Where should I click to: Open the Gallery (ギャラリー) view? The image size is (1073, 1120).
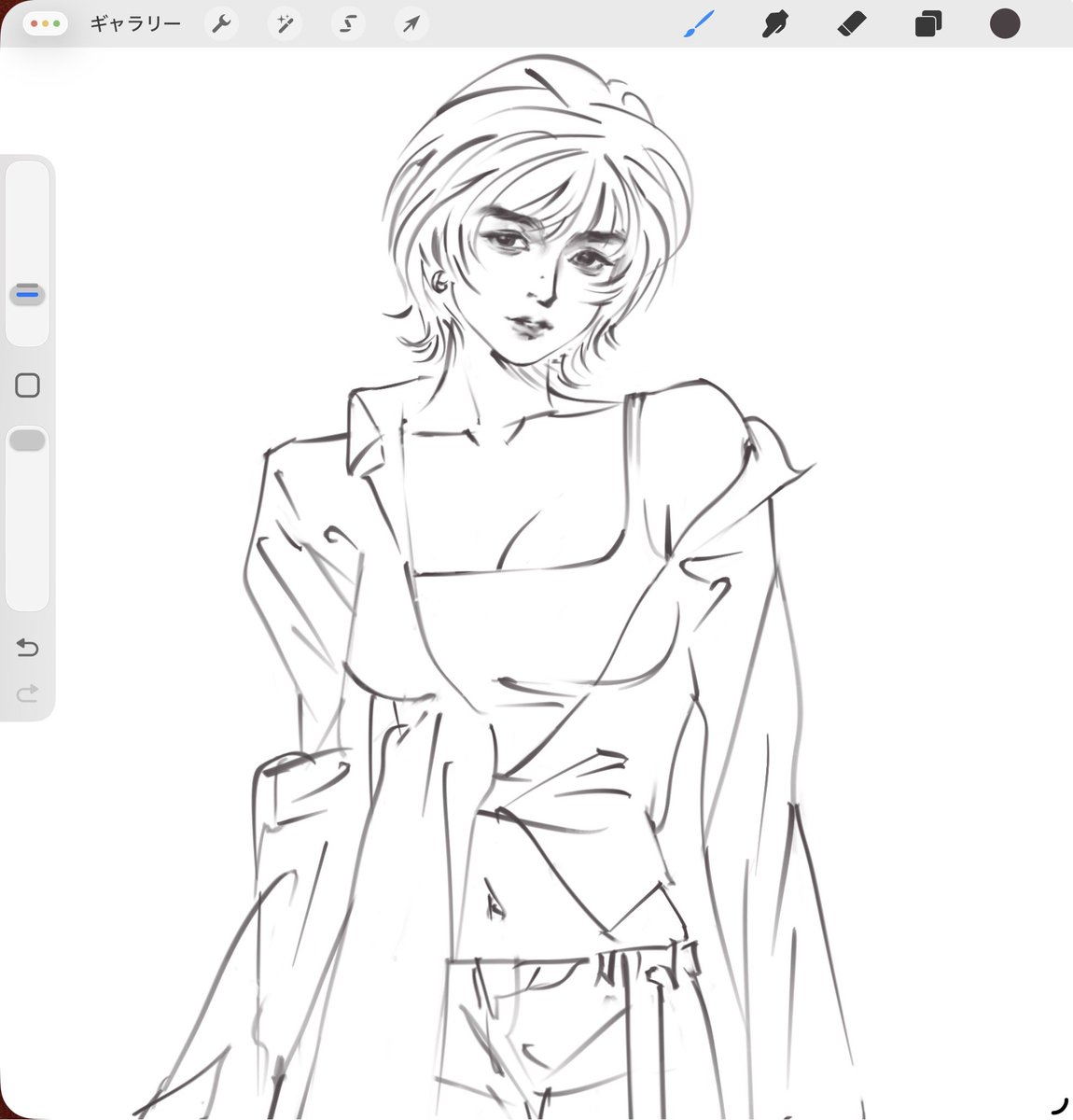click(135, 24)
